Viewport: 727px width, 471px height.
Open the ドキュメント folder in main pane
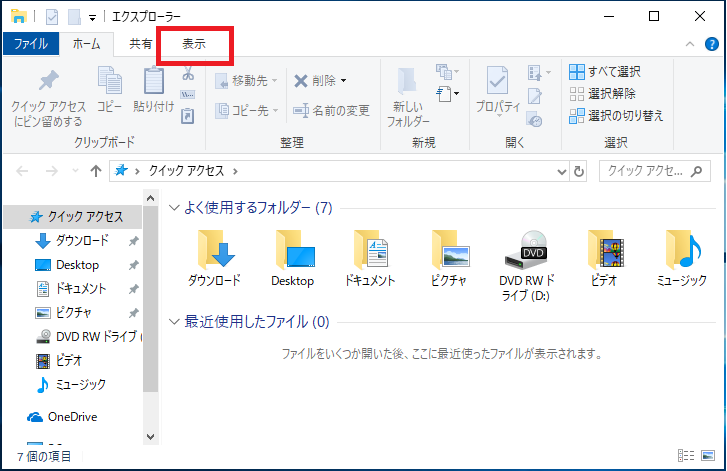pyautogui.click(x=370, y=259)
